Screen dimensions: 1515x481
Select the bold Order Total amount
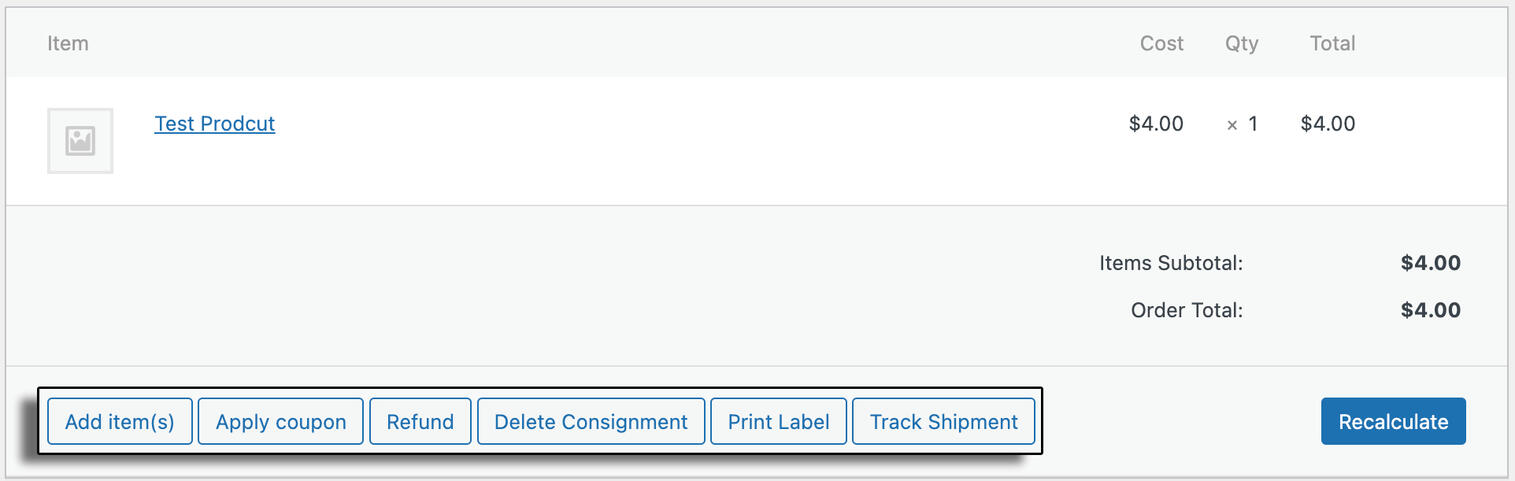coord(1430,311)
